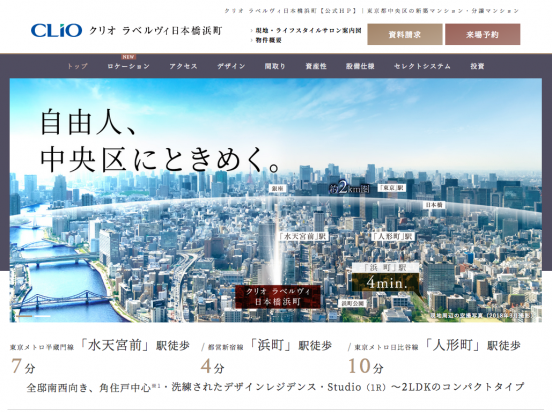Image resolution: width=552 pixels, height=412 pixels.
Task: Click the 来場予約 button
Action: 482,35
